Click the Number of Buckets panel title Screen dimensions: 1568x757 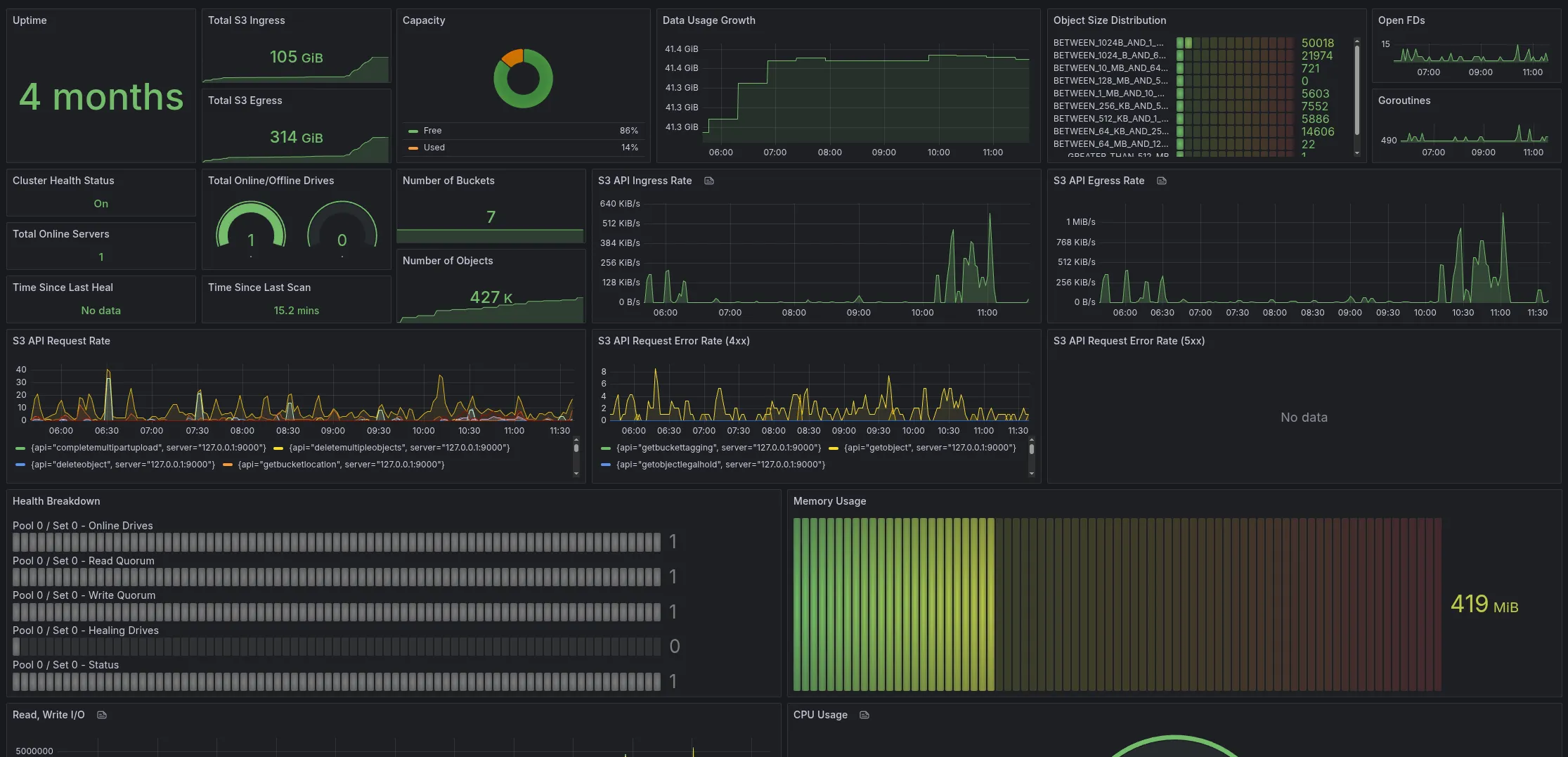point(448,181)
